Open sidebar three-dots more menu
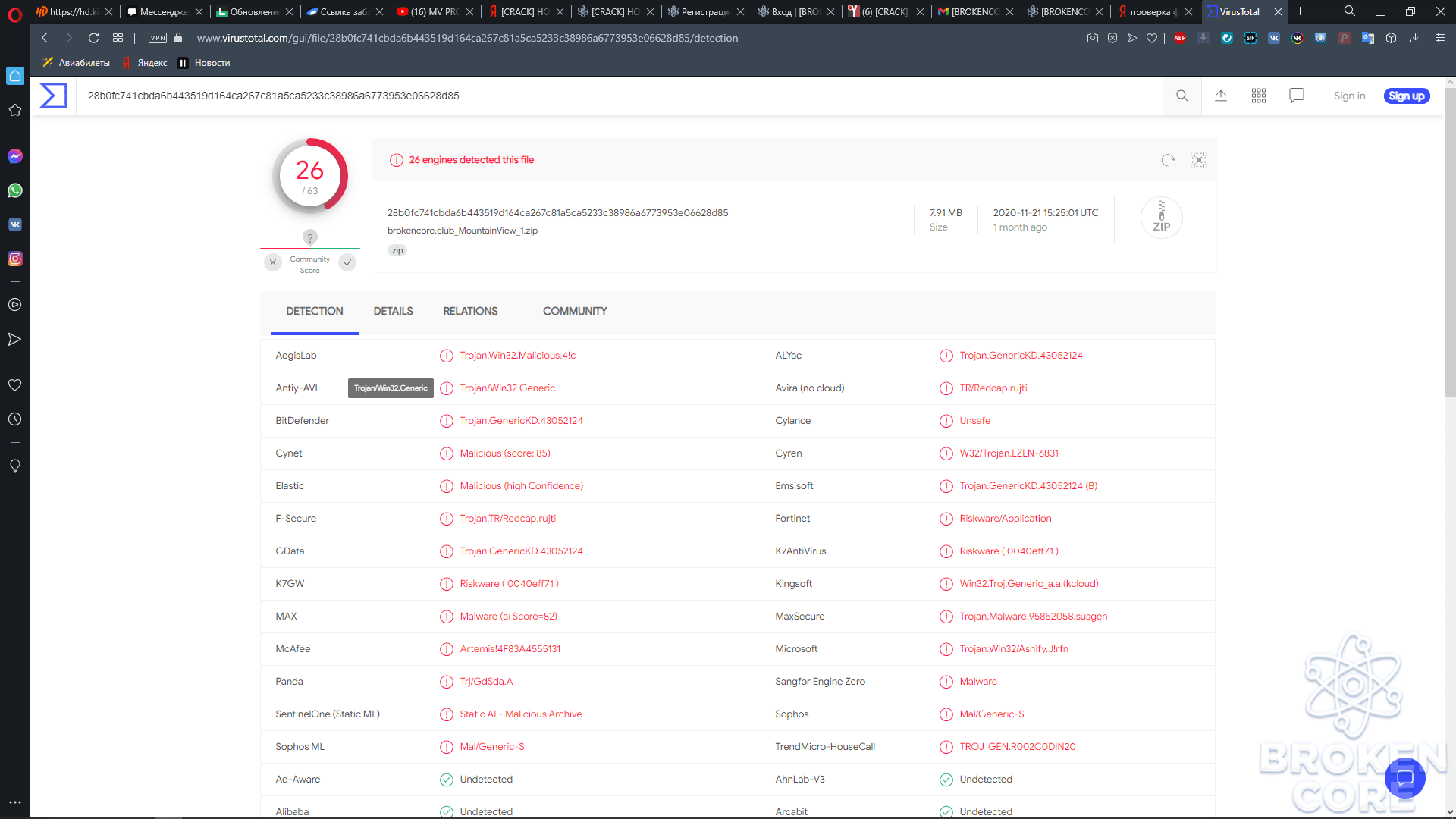This screenshot has height=819, width=1456. tap(14, 802)
